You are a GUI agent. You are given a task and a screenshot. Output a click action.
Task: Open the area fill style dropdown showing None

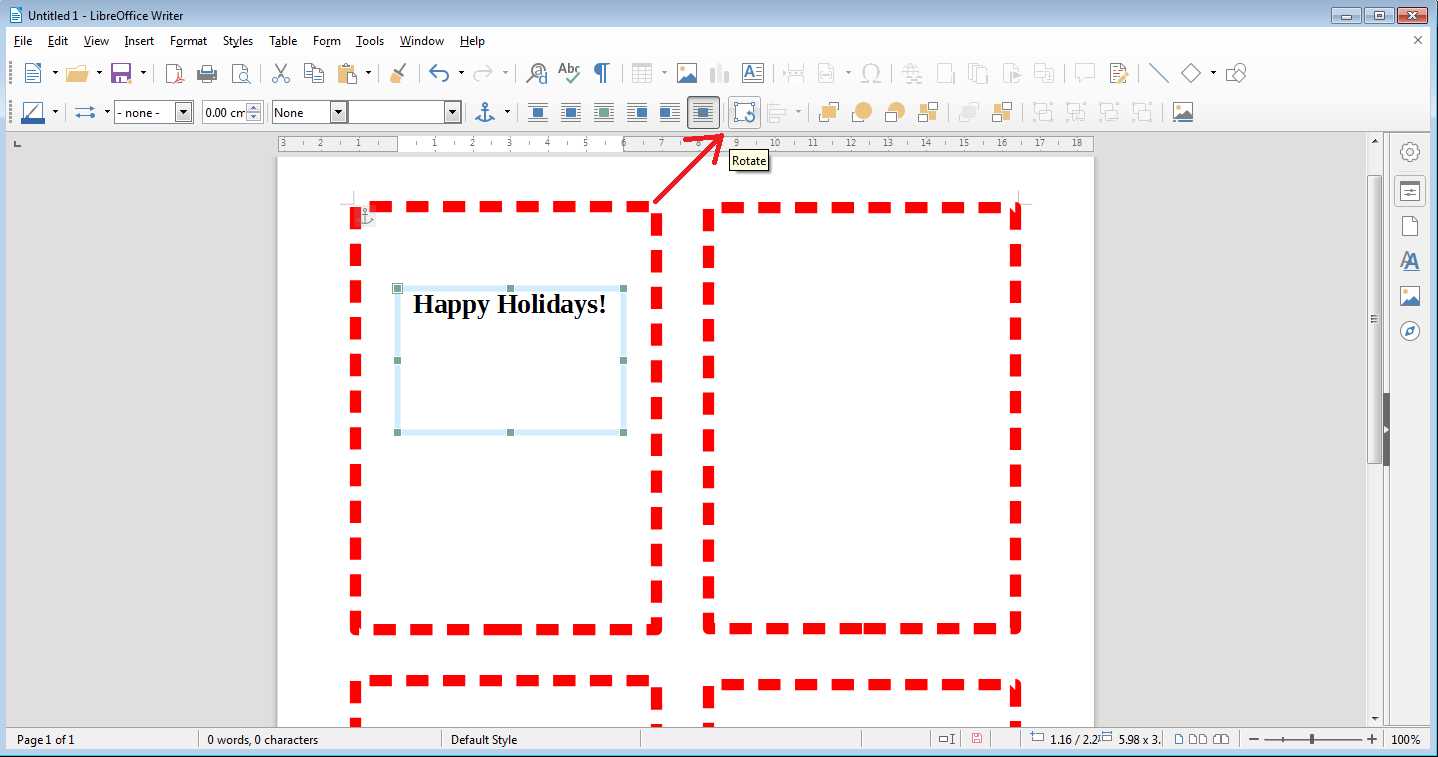[337, 111]
